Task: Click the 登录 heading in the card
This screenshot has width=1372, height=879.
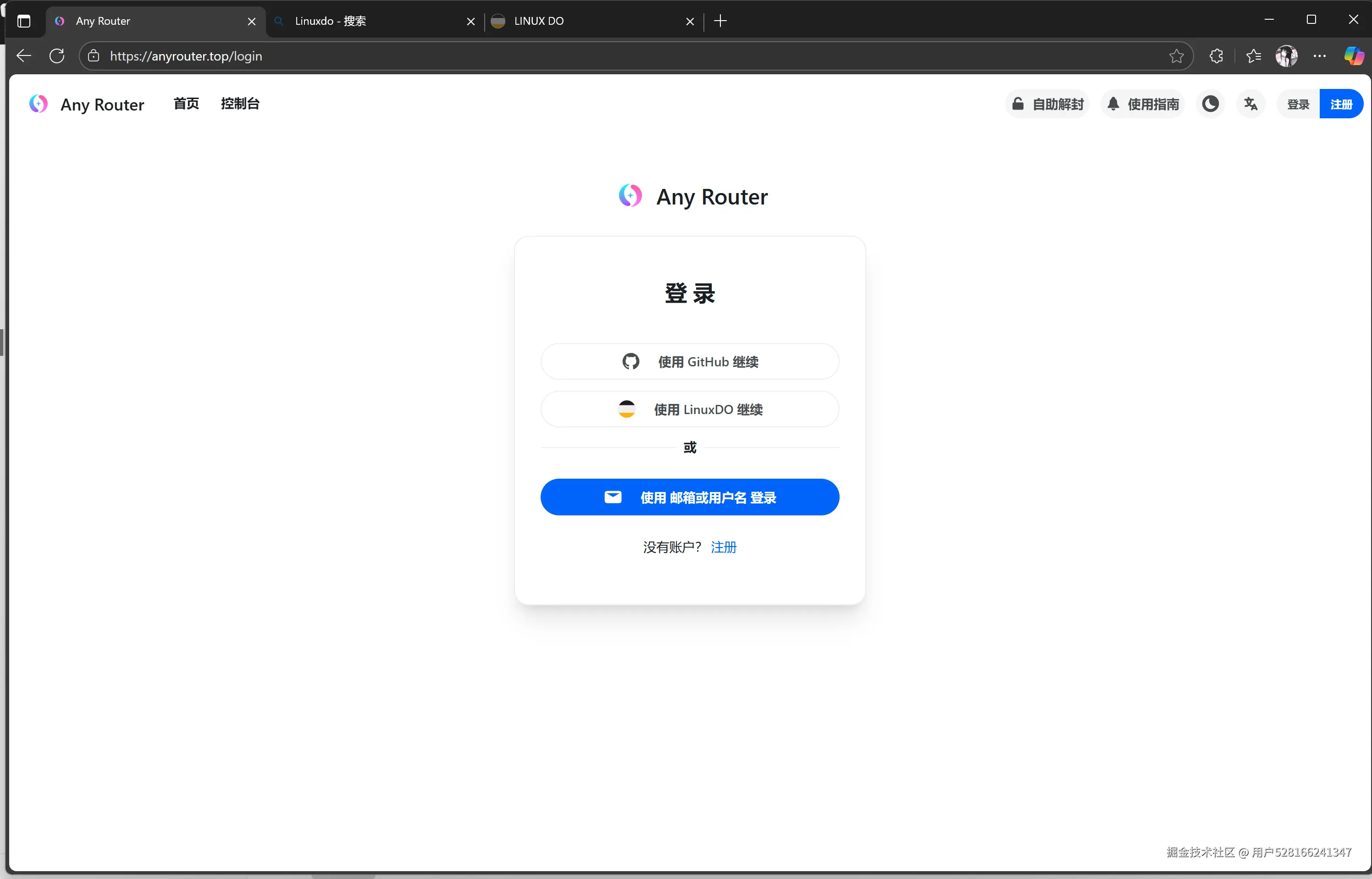Action: pos(689,293)
